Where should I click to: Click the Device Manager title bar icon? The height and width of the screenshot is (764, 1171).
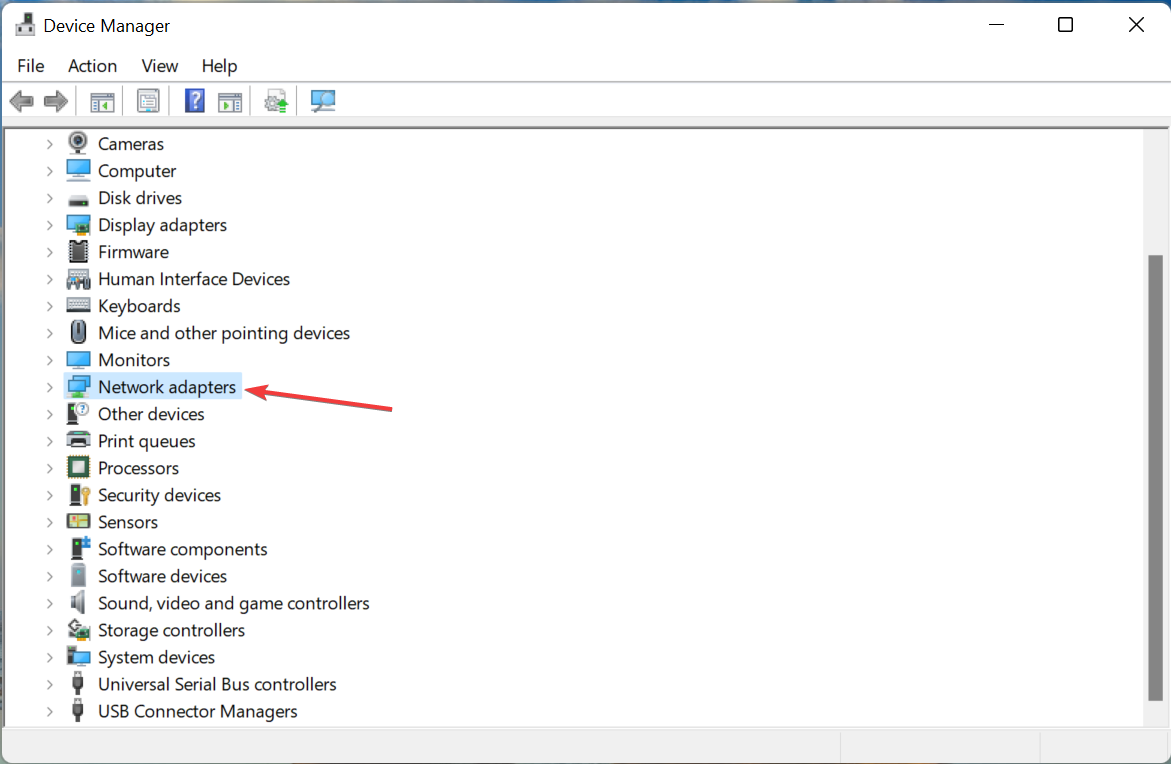click(25, 25)
